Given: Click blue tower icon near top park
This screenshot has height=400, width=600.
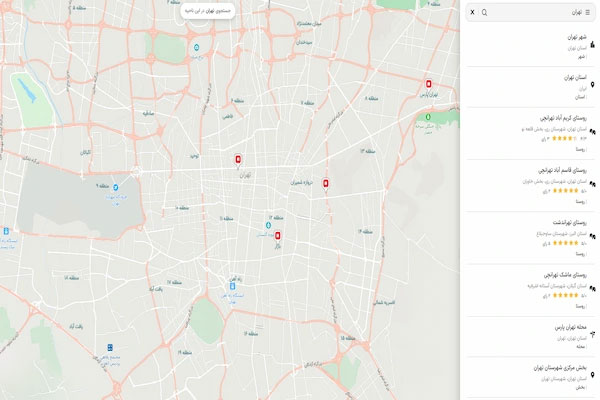Looking at the screenshot, I should 196,47.
